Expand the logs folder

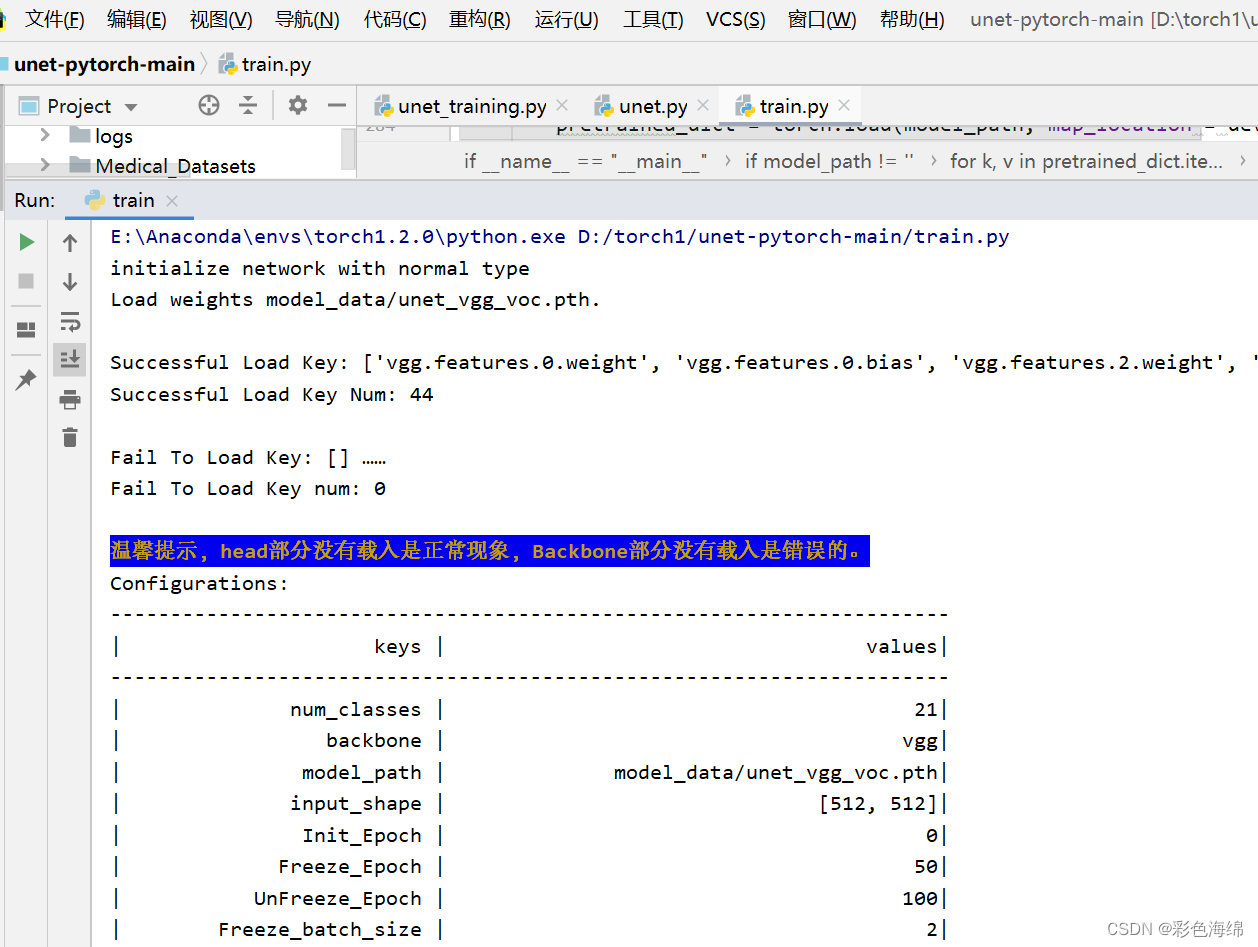(43, 136)
